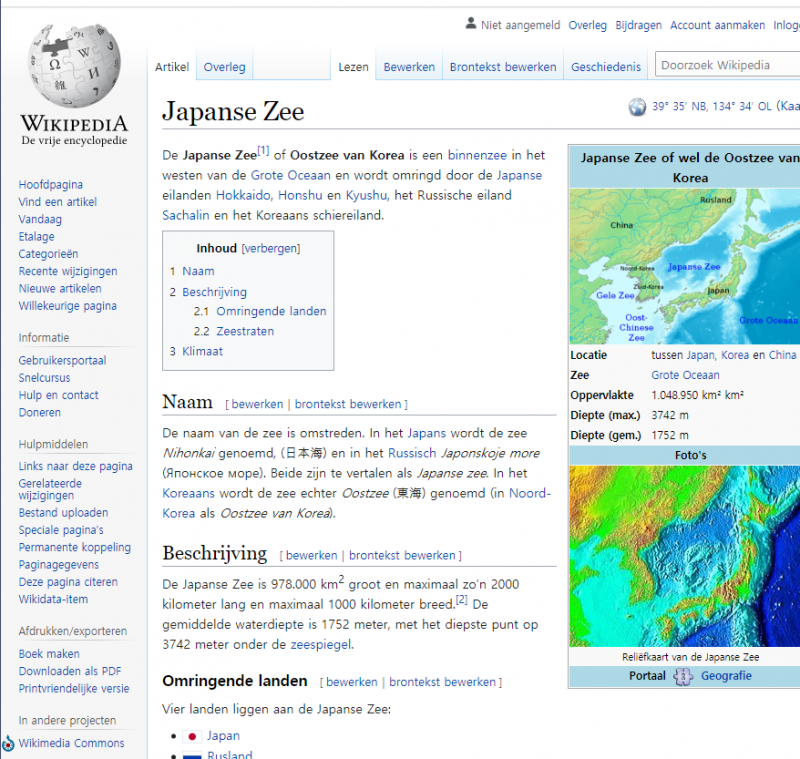Click the Rusland flag icon

[192, 755]
